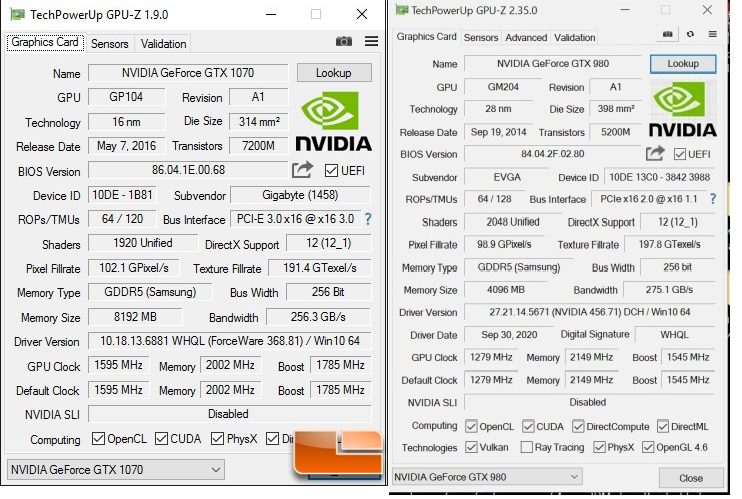Viewport: 742px width, 499px height.
Task: Toggle the OpenGL 4.6 checkbox
Action: click(648, 447)
